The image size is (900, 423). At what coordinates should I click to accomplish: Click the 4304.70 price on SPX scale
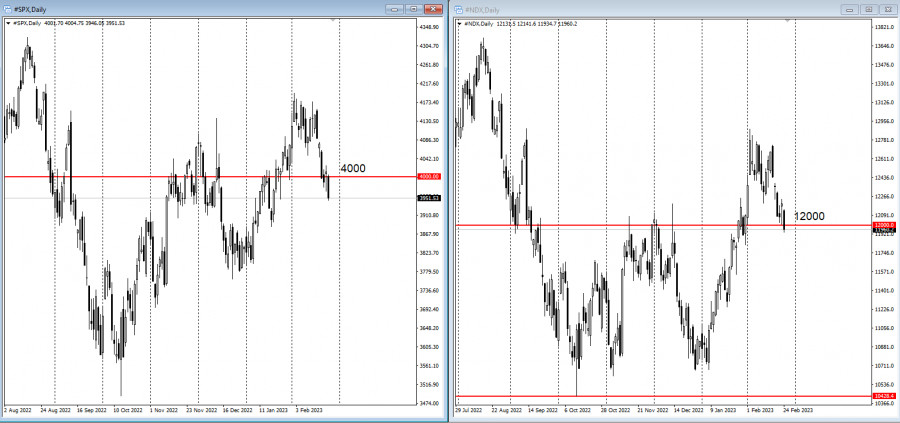[x=429, y=46]
